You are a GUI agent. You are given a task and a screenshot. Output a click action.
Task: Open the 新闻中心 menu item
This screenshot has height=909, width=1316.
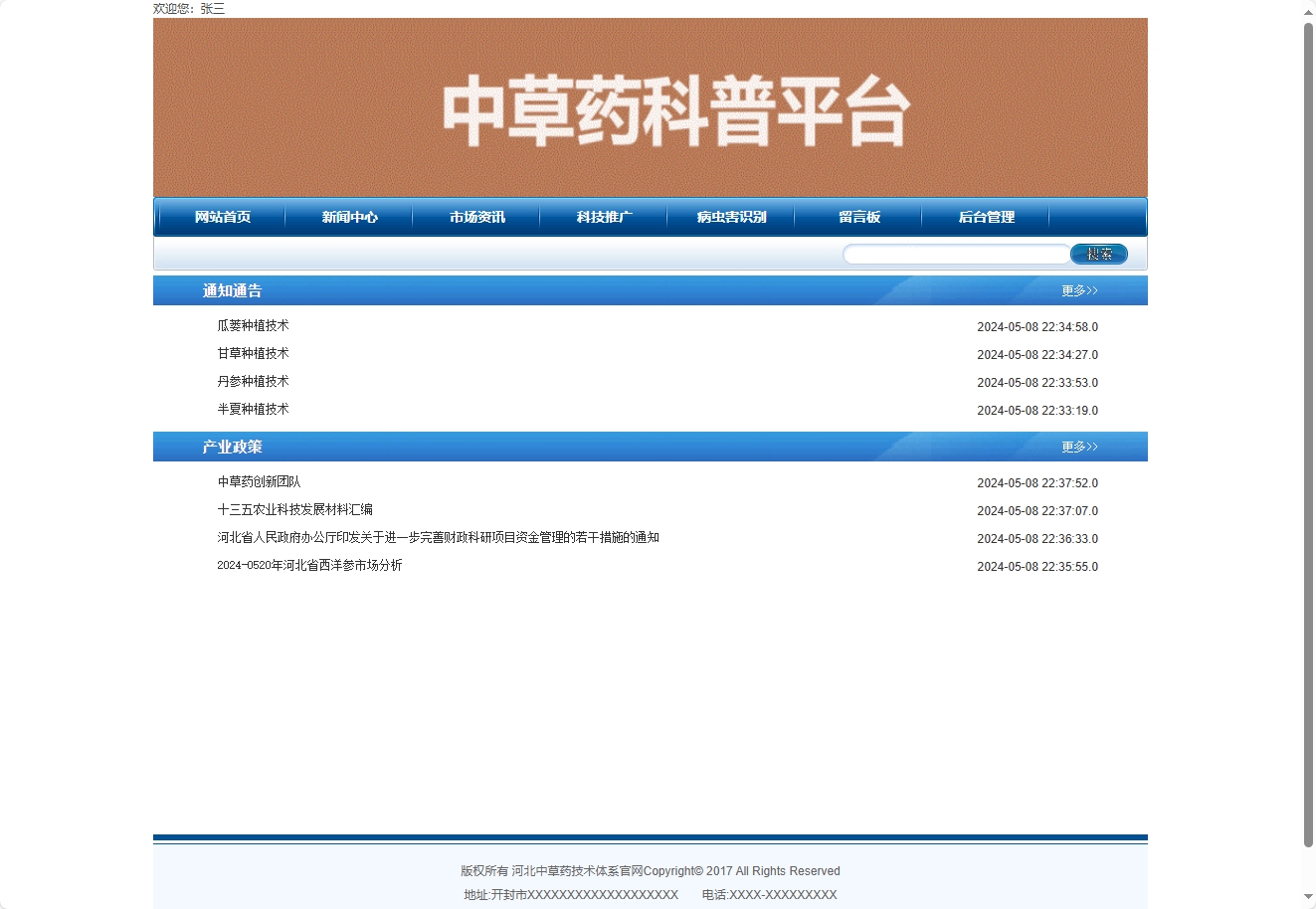click(x=349, y=217)
